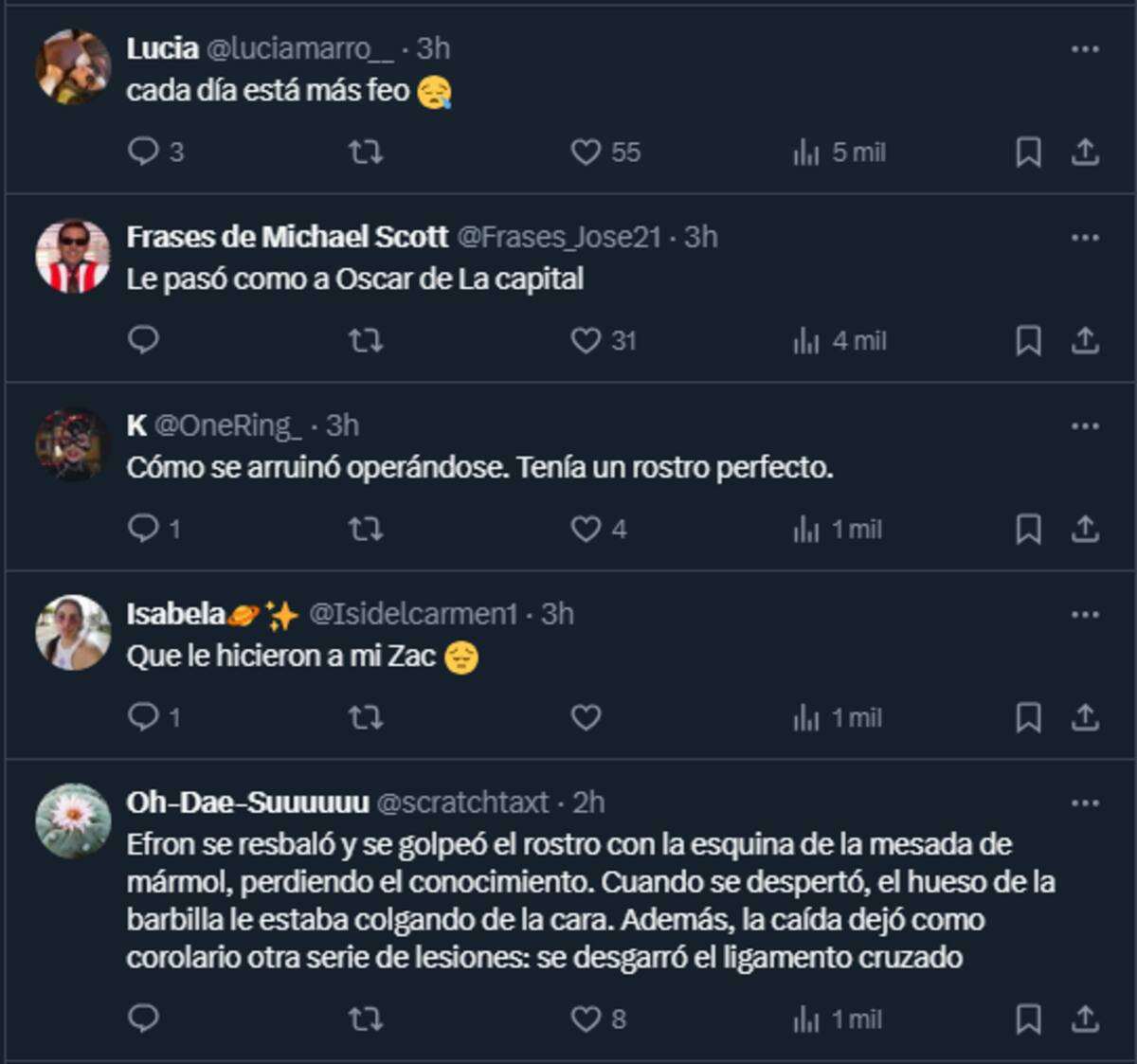This screenshot has height=1064, width=1137.
Task: Reply to K's tweet
Action: [144, 529]
